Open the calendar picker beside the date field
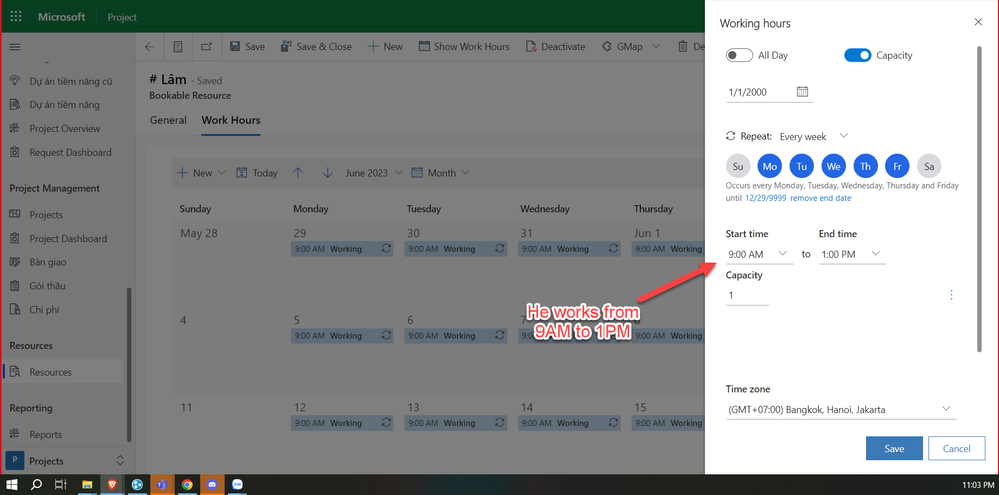The width and height of the screenshot is (999, 495). coord(803,92)
